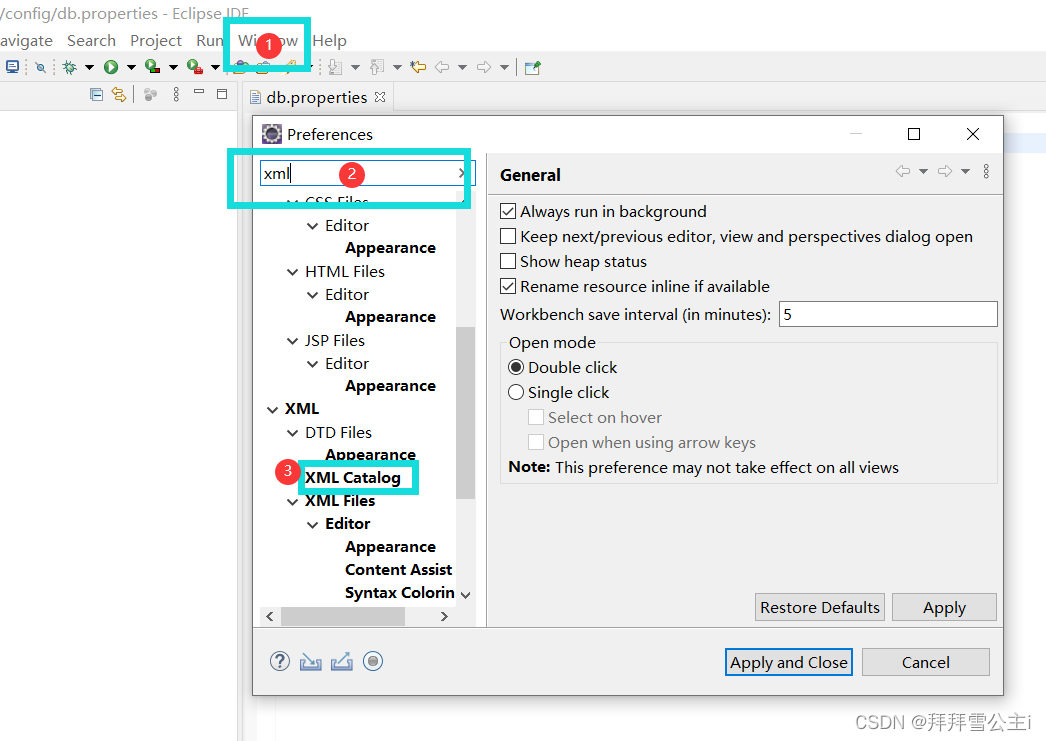Collapse the HTML Files tree node
The image size is (1046, 741).
(292, 272)
